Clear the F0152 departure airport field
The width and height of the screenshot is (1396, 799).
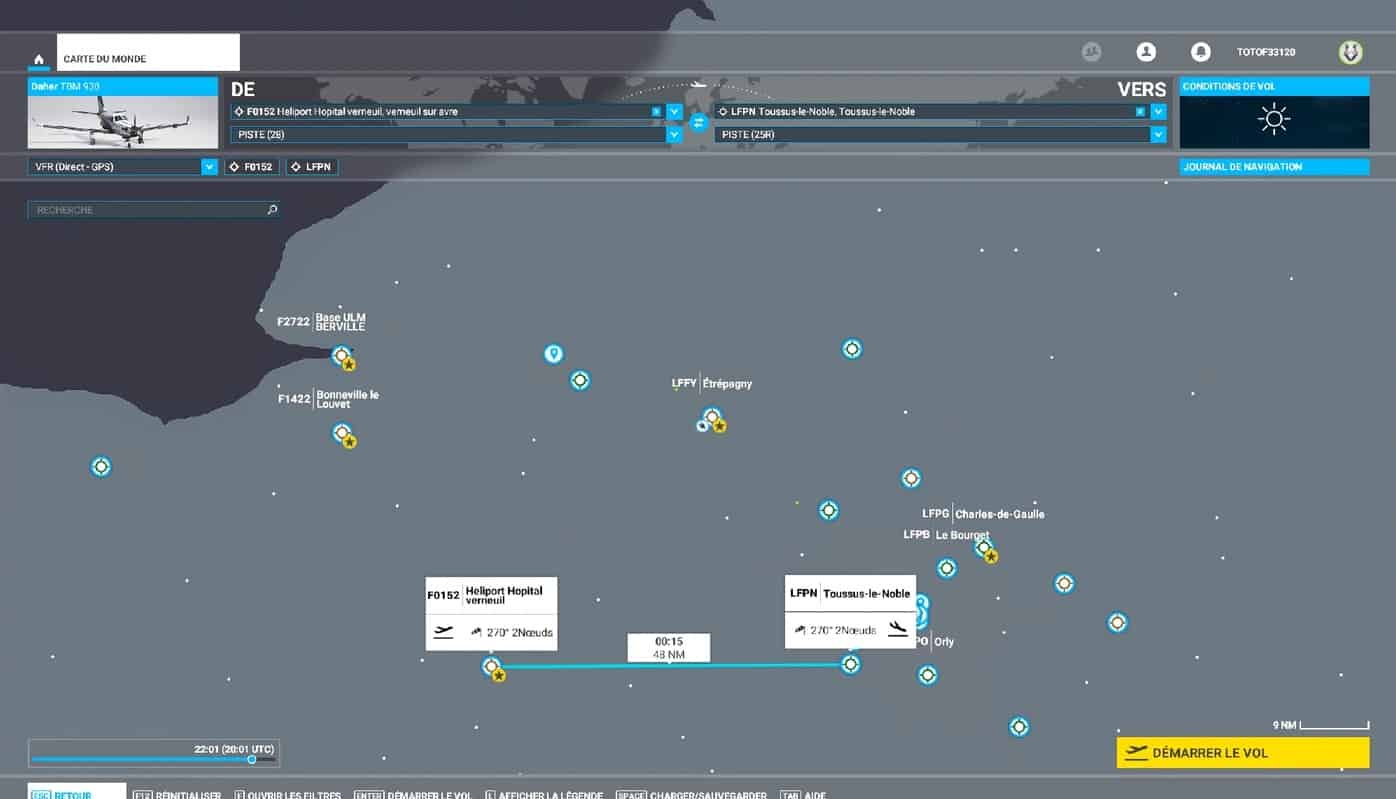(x=656, y=112)
